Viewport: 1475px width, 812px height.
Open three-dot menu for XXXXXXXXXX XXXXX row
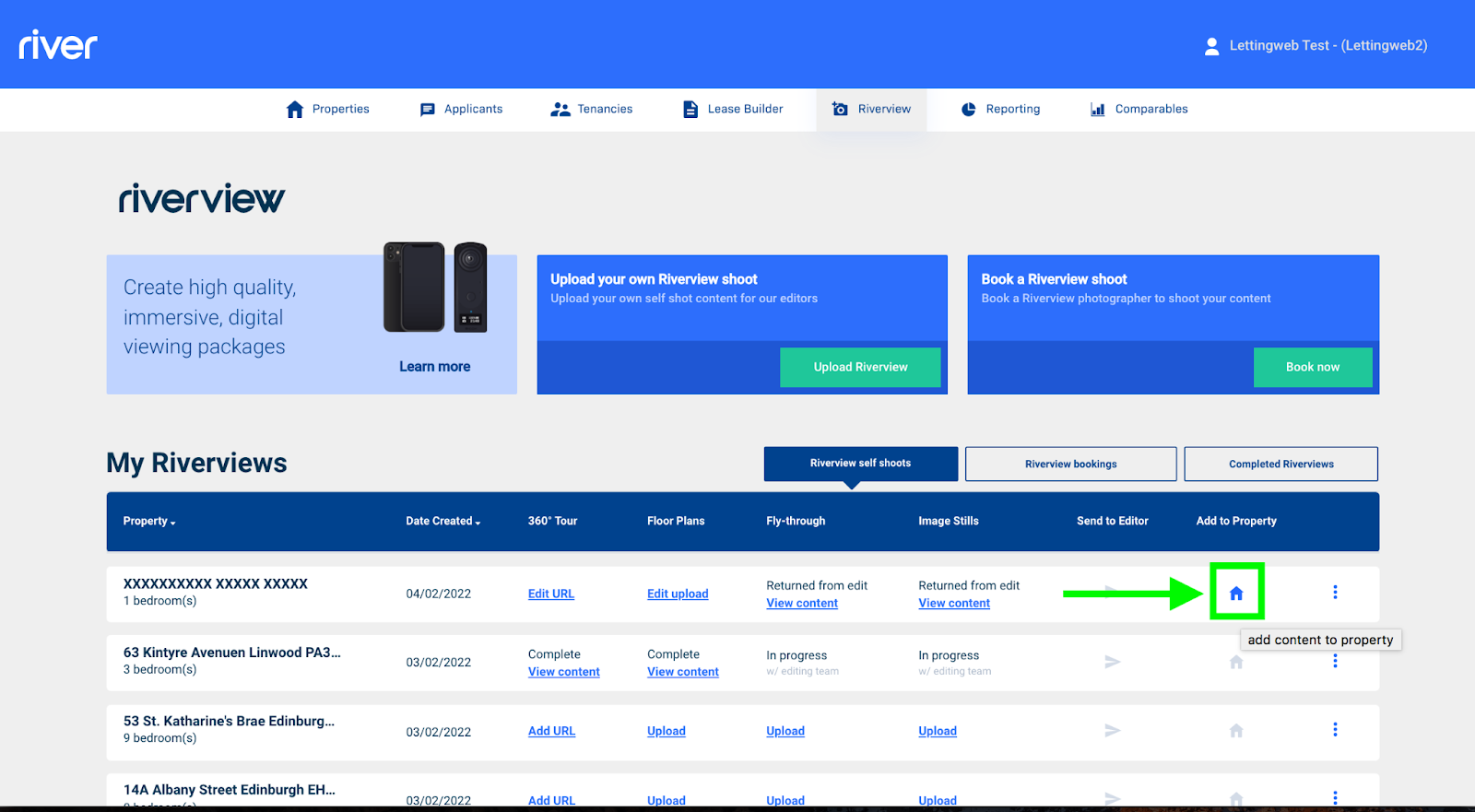(1334, 593)
